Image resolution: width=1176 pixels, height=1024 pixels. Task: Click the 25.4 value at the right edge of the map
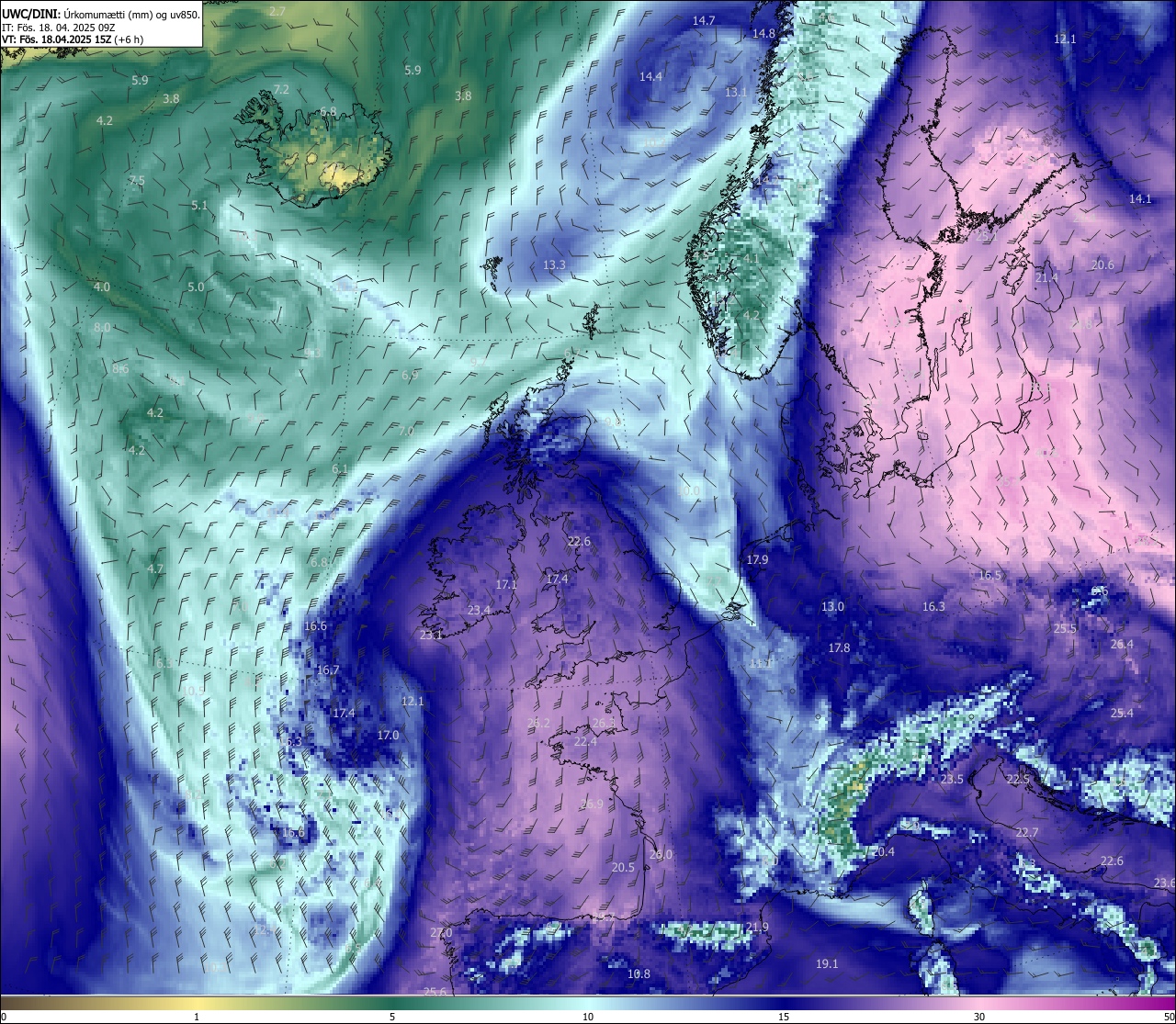pyautogui.click(x=1121, y=713)
